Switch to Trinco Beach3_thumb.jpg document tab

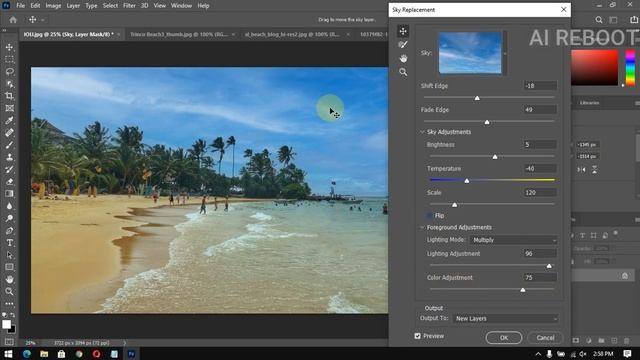179,35
